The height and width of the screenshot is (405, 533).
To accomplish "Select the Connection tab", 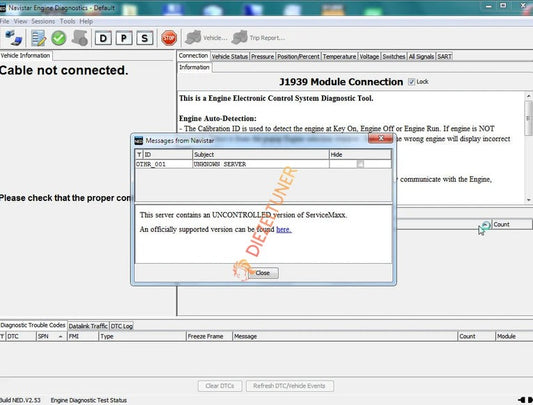I will 193,55.
